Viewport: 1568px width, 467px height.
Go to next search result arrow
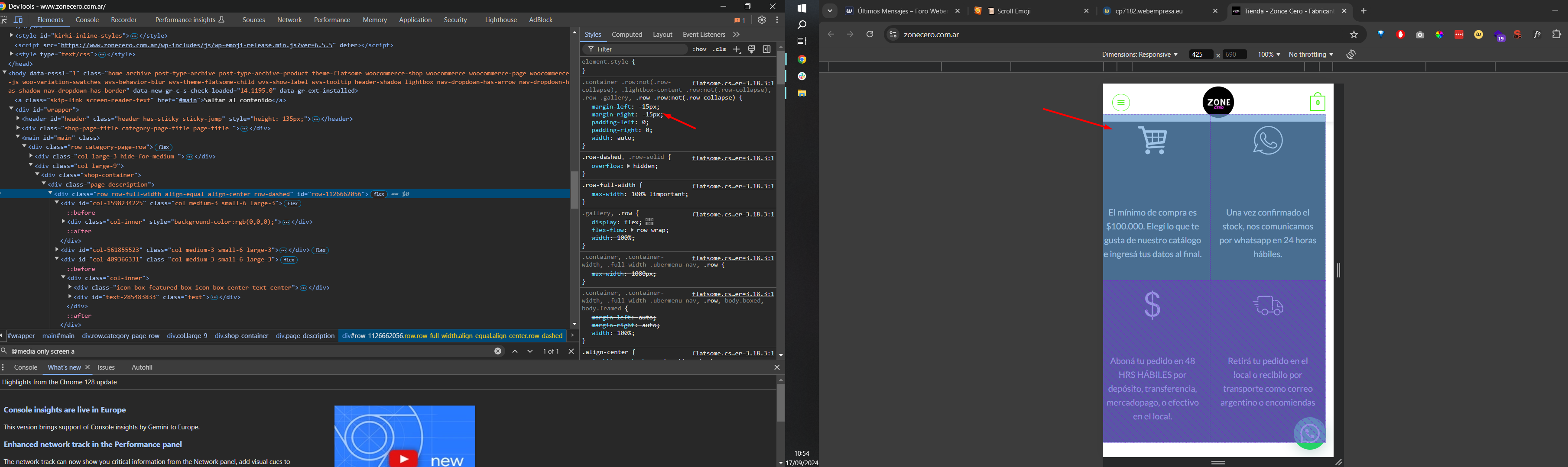pyautogui.click(x=530, y=351)
